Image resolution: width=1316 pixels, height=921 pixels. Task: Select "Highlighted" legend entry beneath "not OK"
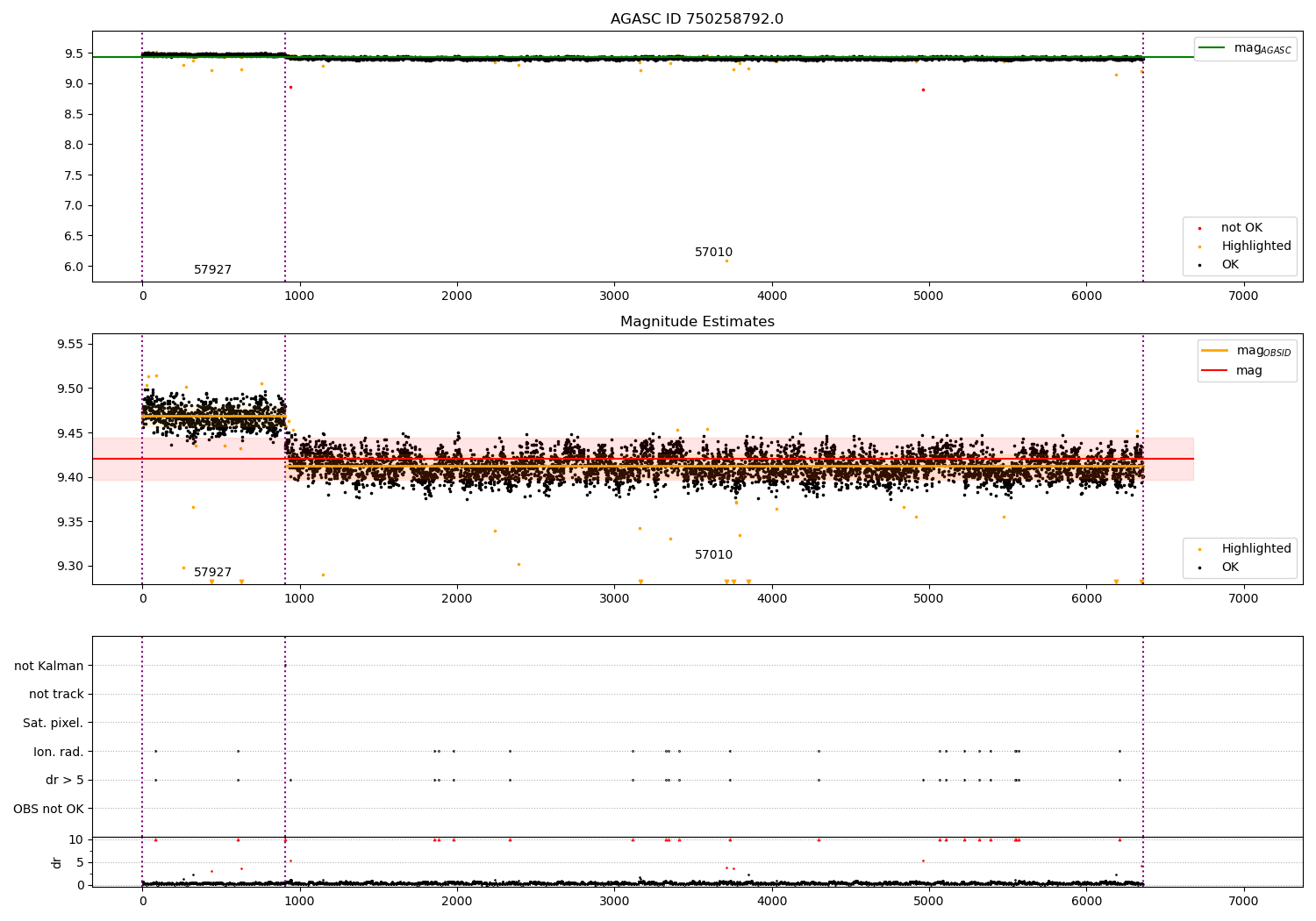coord(1256,246)
